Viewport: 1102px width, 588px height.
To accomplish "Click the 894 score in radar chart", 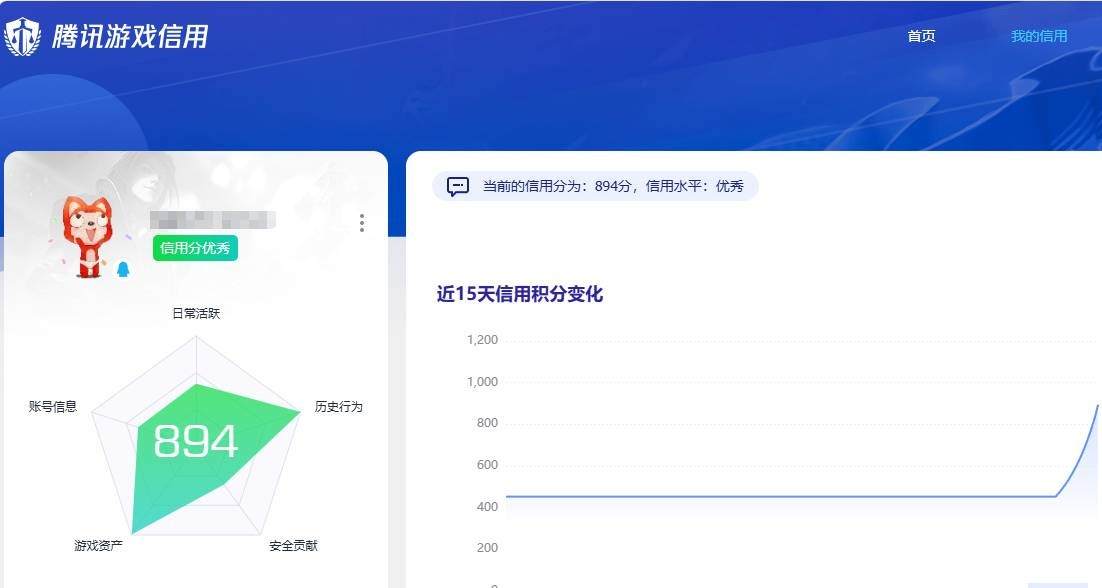I will (195, 441).
